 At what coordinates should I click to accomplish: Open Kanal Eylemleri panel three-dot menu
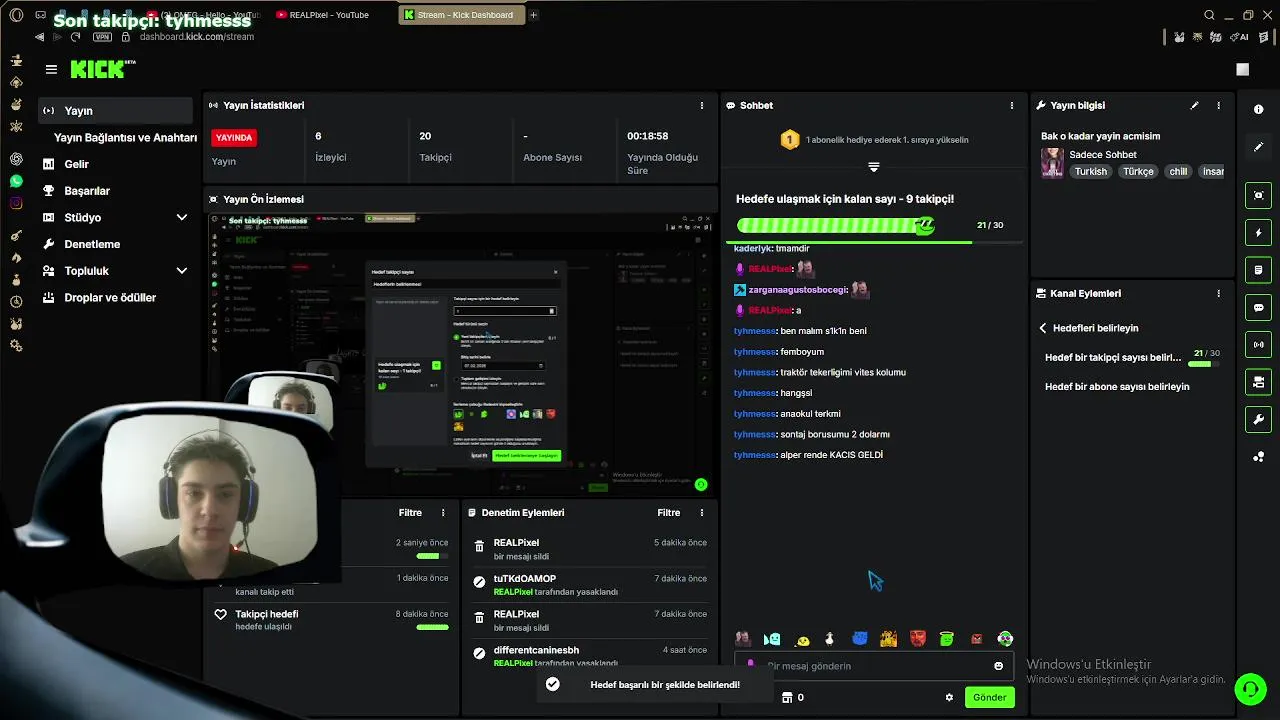(x=1218, y=294)
